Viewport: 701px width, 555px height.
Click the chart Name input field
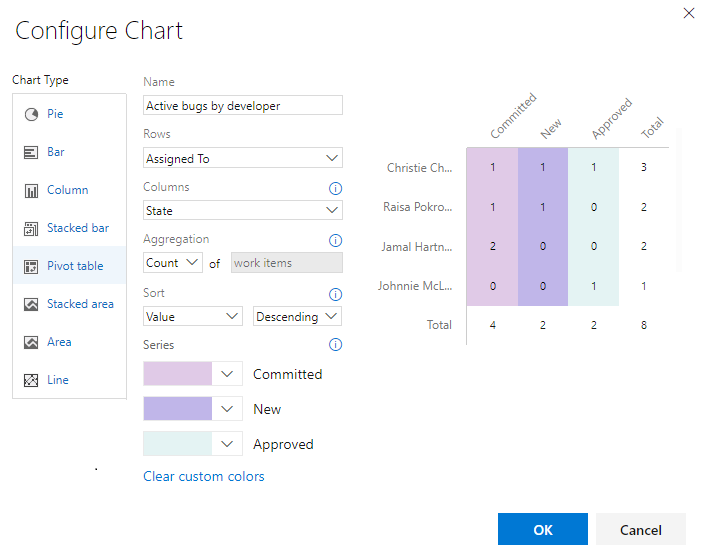click(243, 105)
